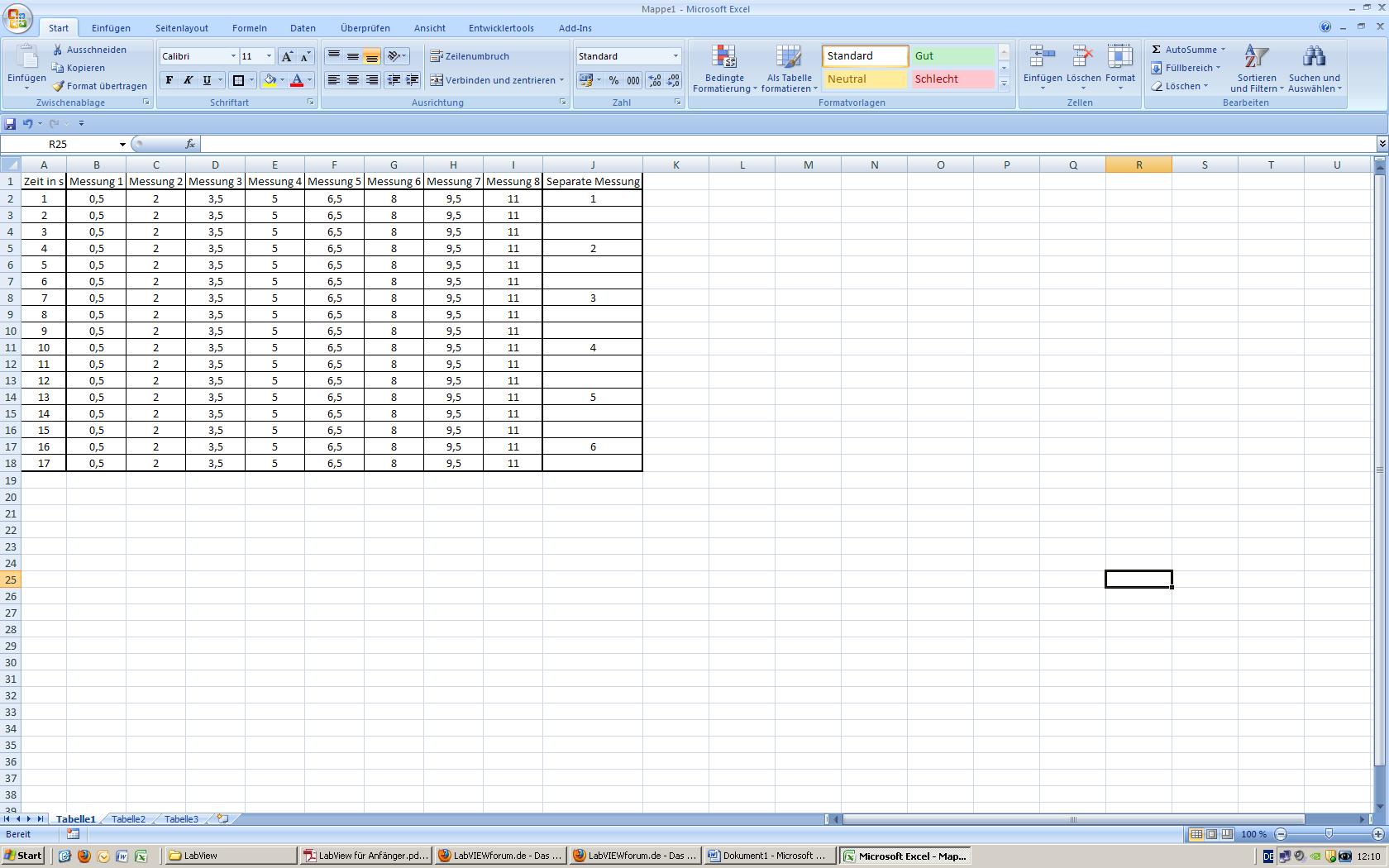Open Sortieren und Filtern menu
This screenshot has height=868, width=1389.
coord(1256,69)
